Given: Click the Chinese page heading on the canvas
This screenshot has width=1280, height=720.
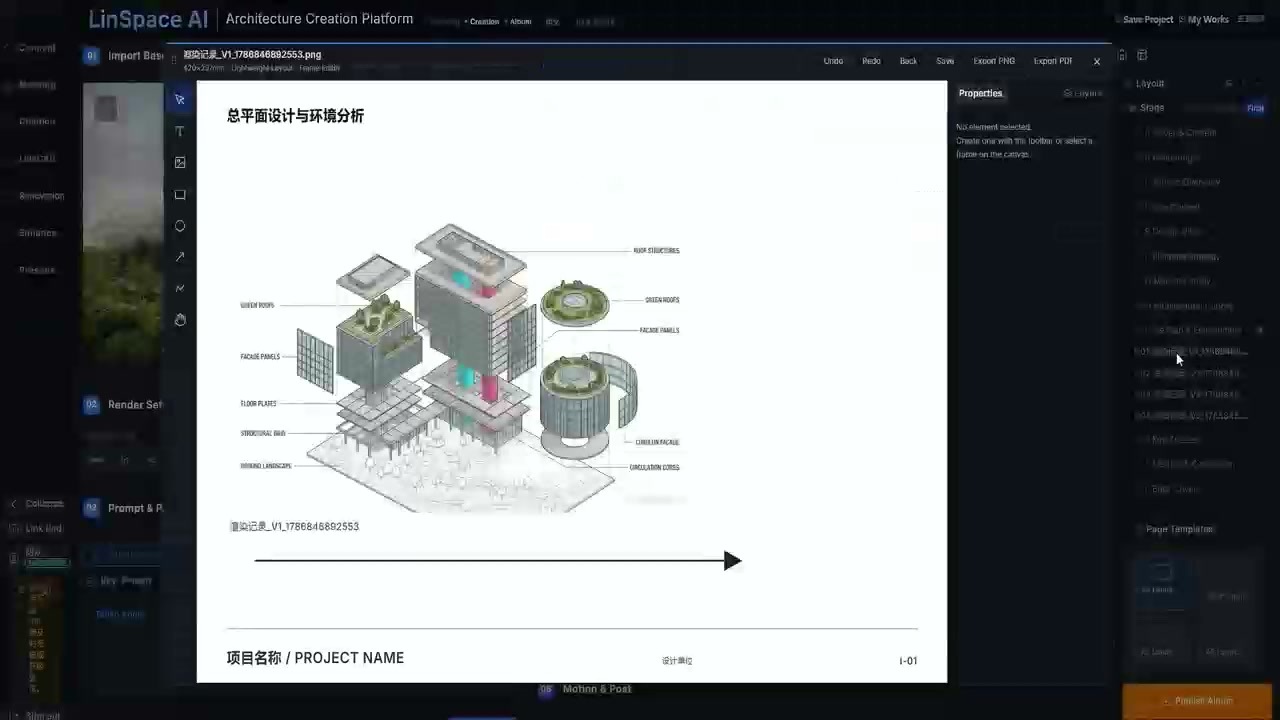Looking at the screenshot, I should click(x=295, y=116).
